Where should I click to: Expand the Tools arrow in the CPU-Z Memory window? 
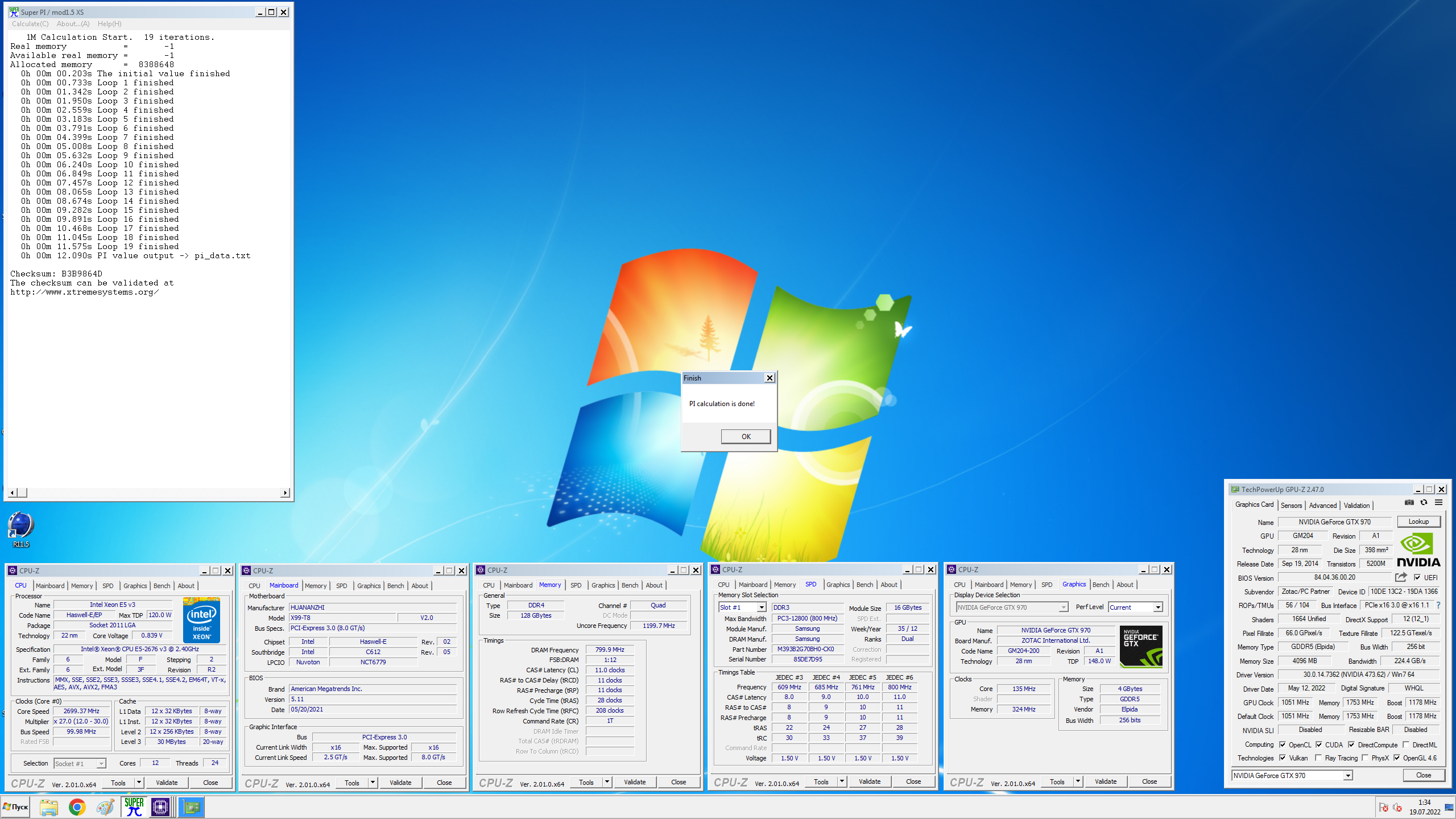pos(607,782)
